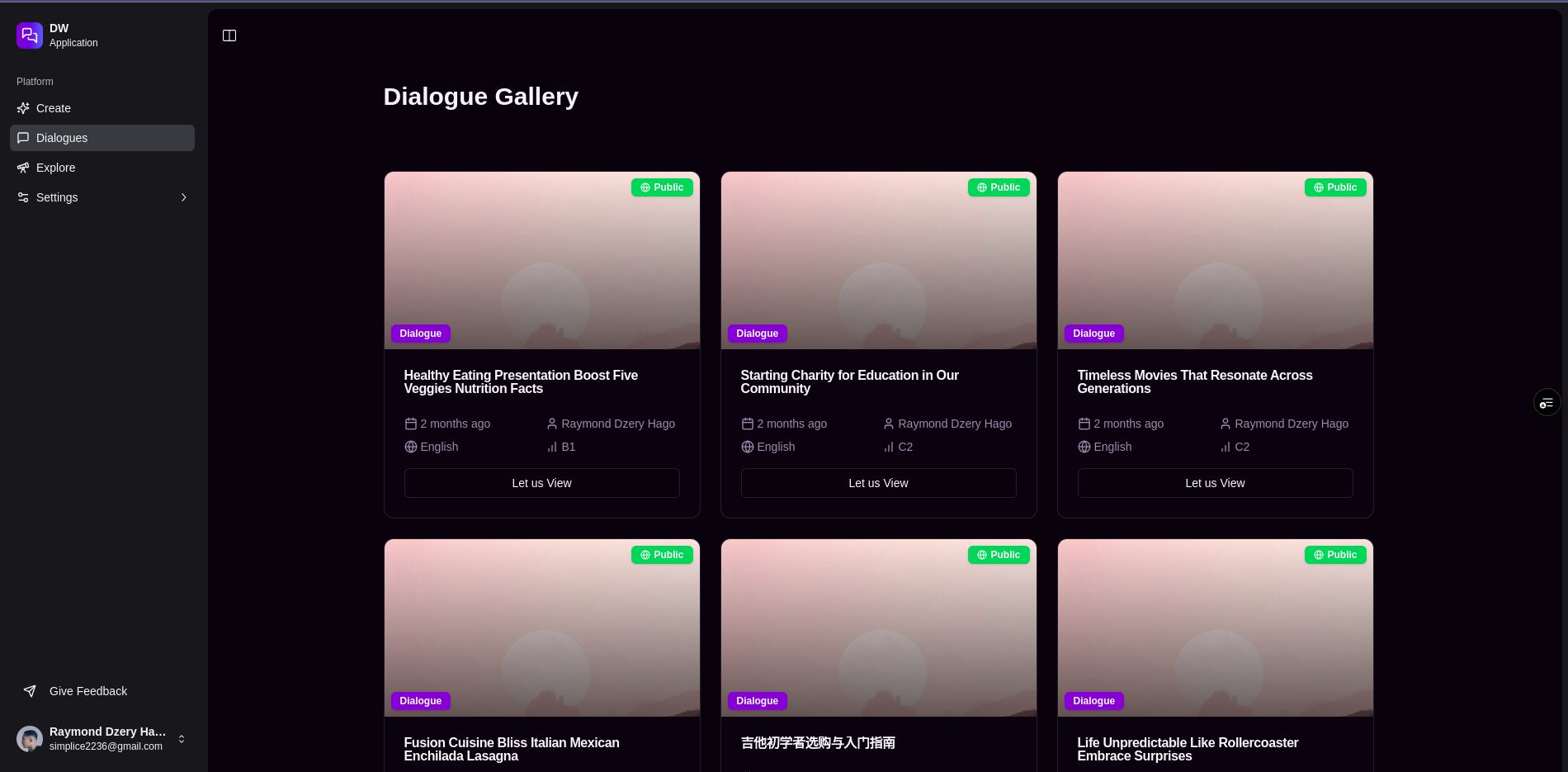Click the 'Dialogue Gallery' heading
Screen dimensions: 1568x772
coord(481,97)
